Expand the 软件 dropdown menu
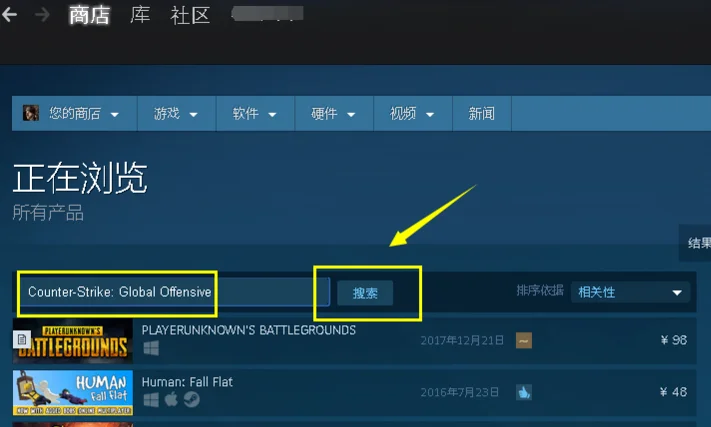Viewport: 711px width, 427px height. 255,113
